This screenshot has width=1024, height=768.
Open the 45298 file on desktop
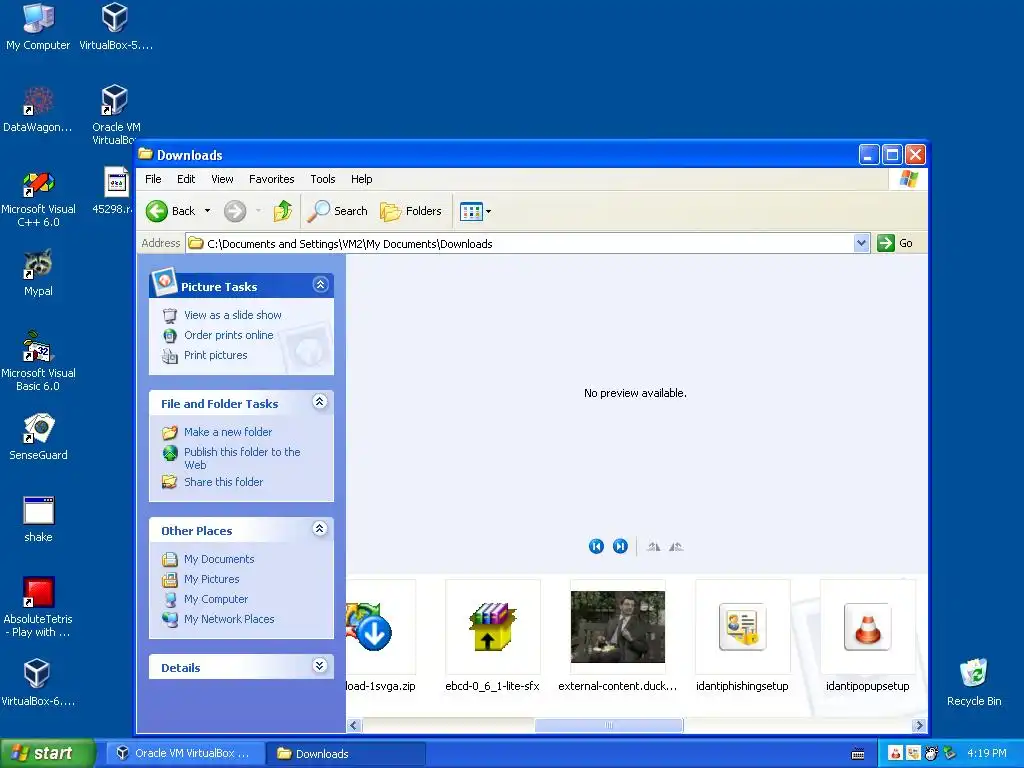tap(116, 191)
